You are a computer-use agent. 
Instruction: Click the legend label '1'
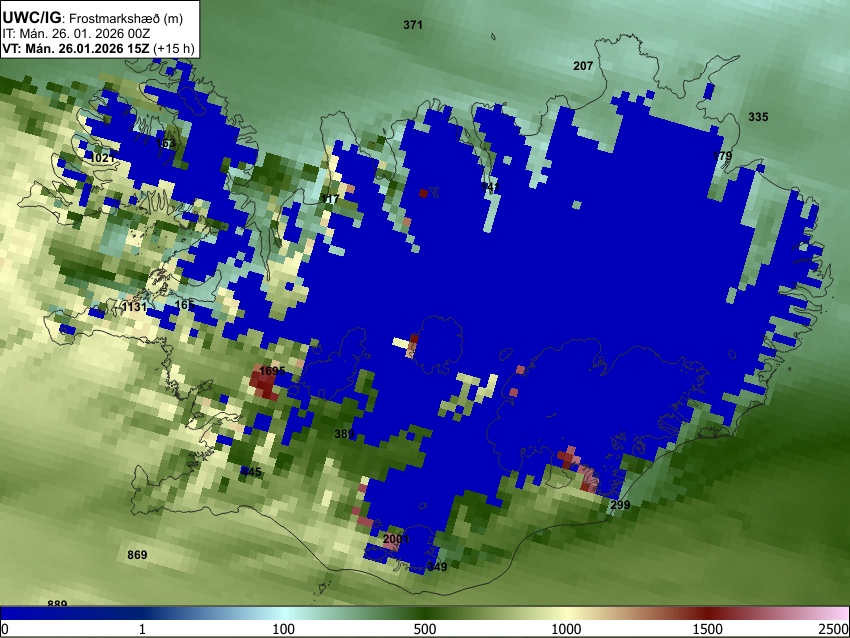(142, 629)
